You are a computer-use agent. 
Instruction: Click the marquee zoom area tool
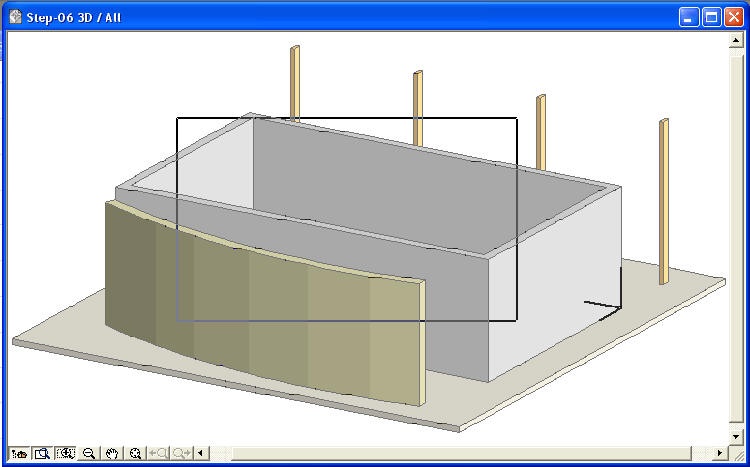66,453
